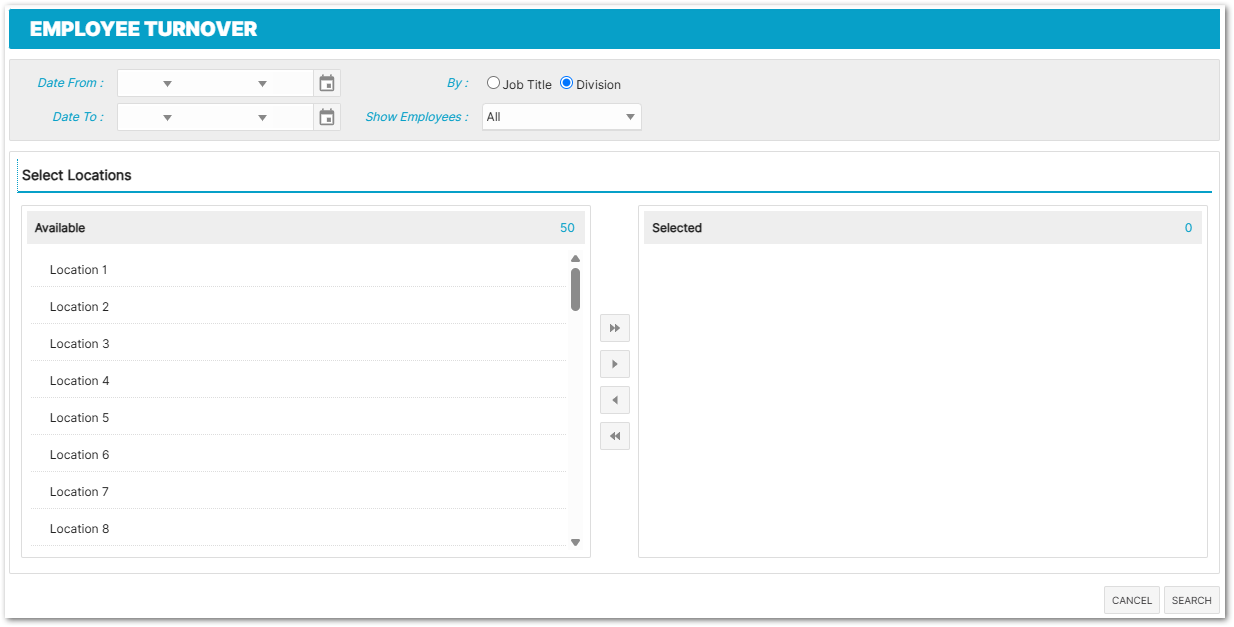
Task: Select the Job Title radio button
Action: [x=494, y=84]
